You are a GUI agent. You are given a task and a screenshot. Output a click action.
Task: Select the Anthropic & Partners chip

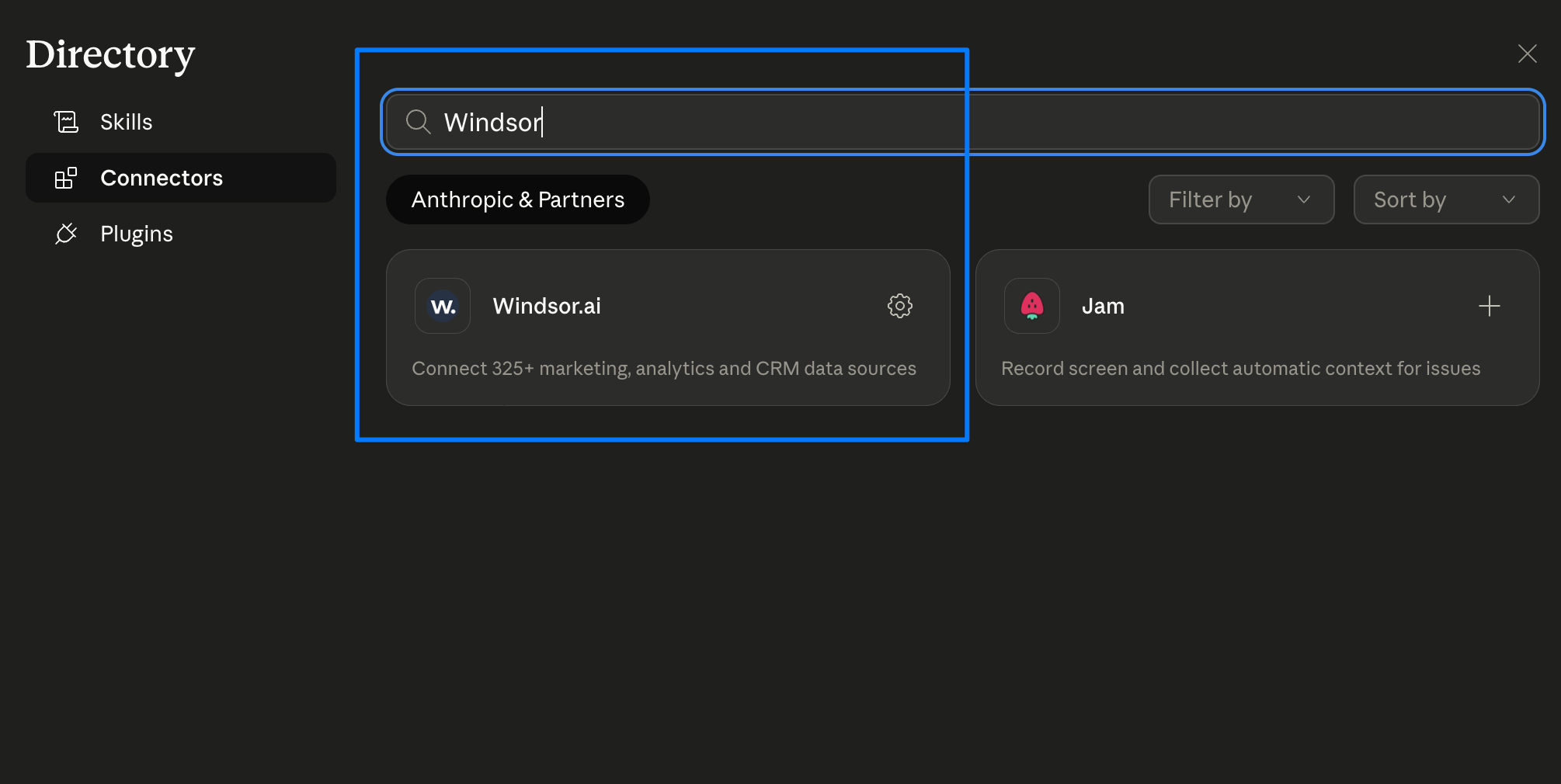(518, 199)
